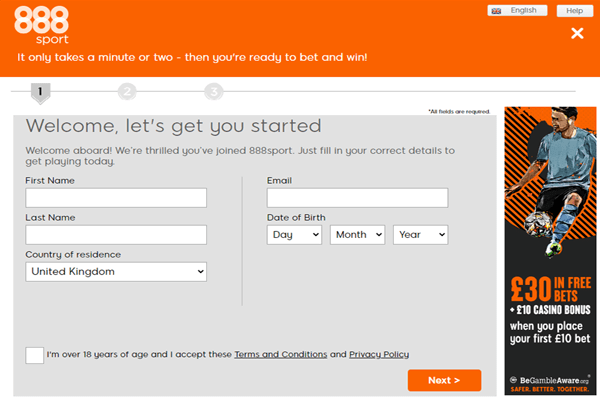Click the 'Country of residence' label
This screenshot has width=600, height=400.
tap(73, 255)
